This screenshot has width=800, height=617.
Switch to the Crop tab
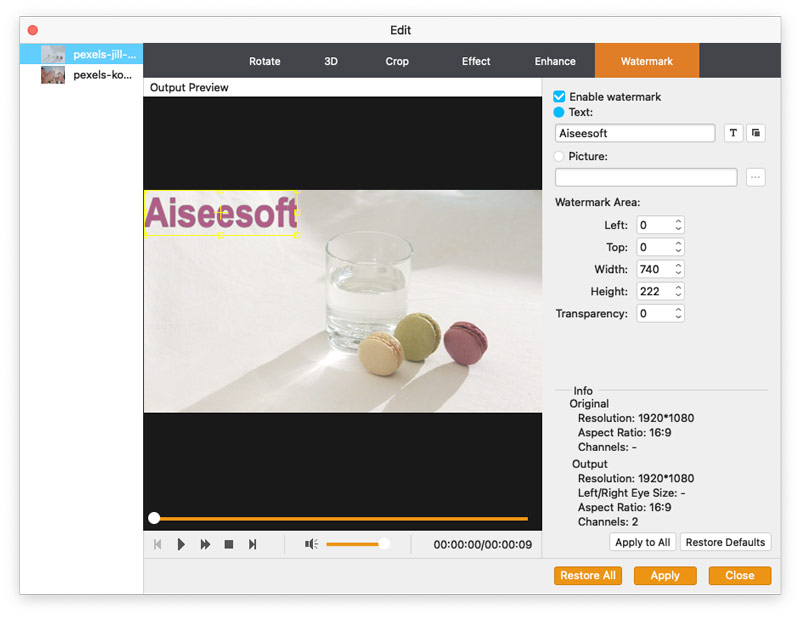click(x=397, y=61)
